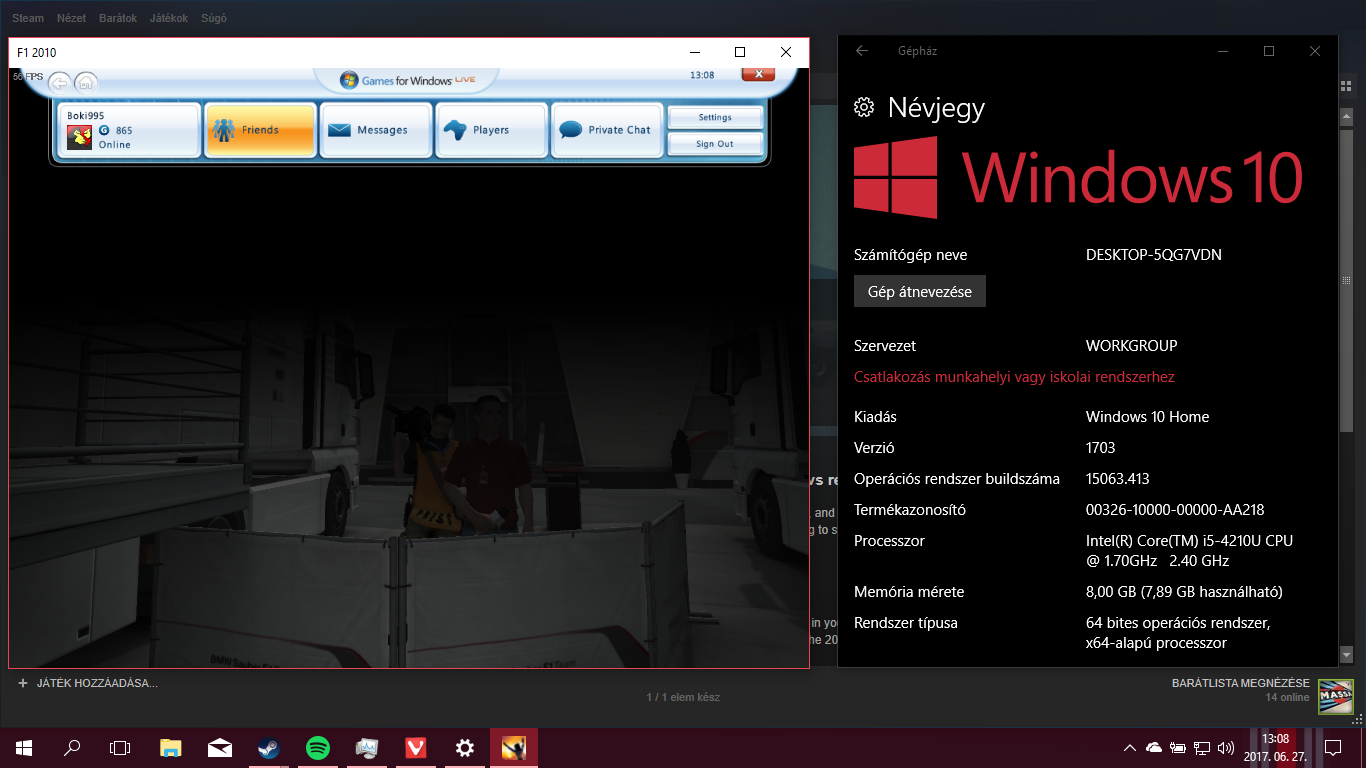Click the Steam friends avatar thumbnail

[x=1336, y=695]
